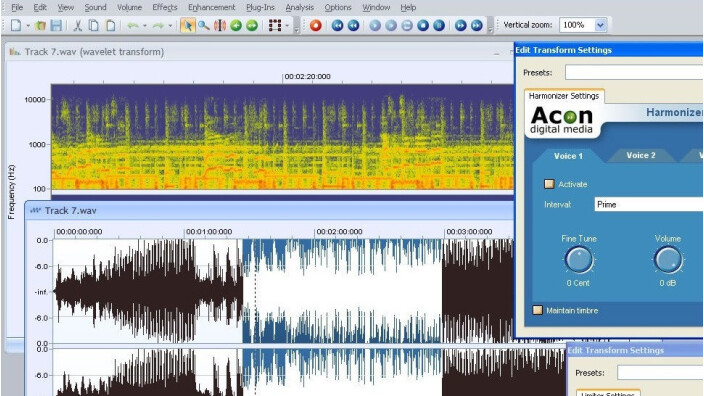Click the Stop playback button

pos(423,26)
